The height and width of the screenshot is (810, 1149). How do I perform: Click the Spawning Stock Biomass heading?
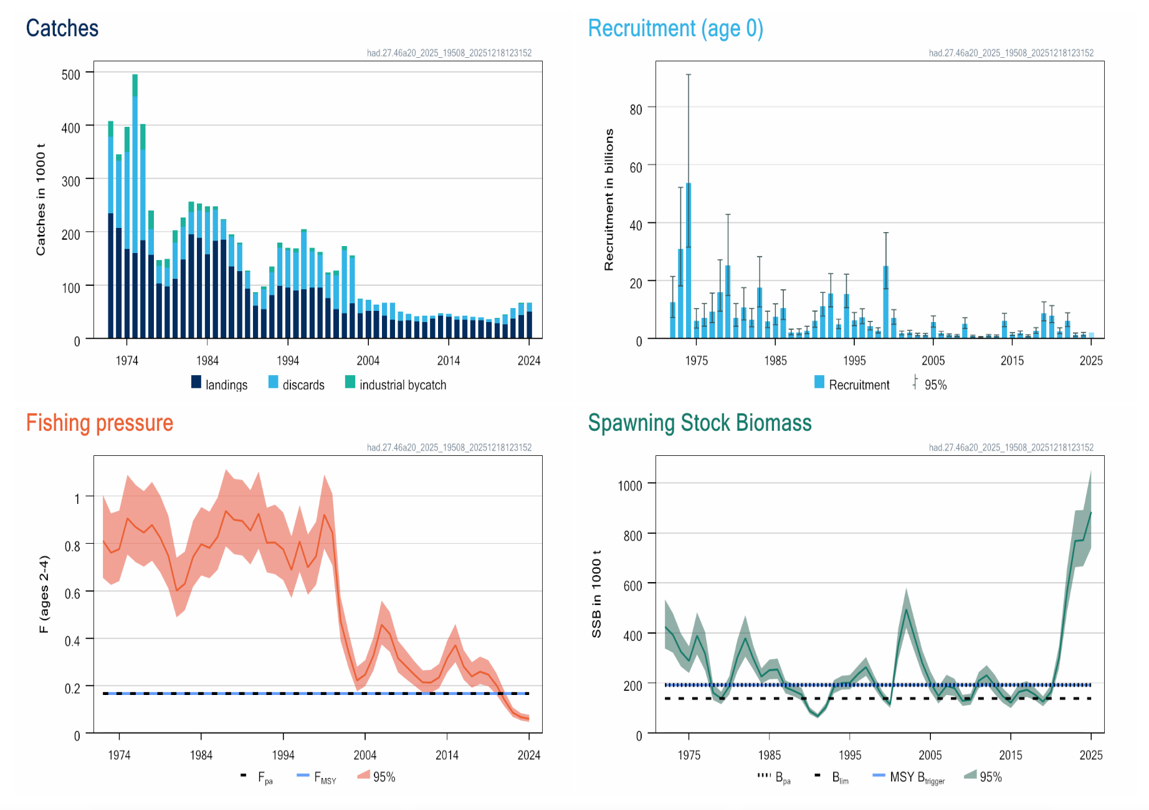click(699, 422)
